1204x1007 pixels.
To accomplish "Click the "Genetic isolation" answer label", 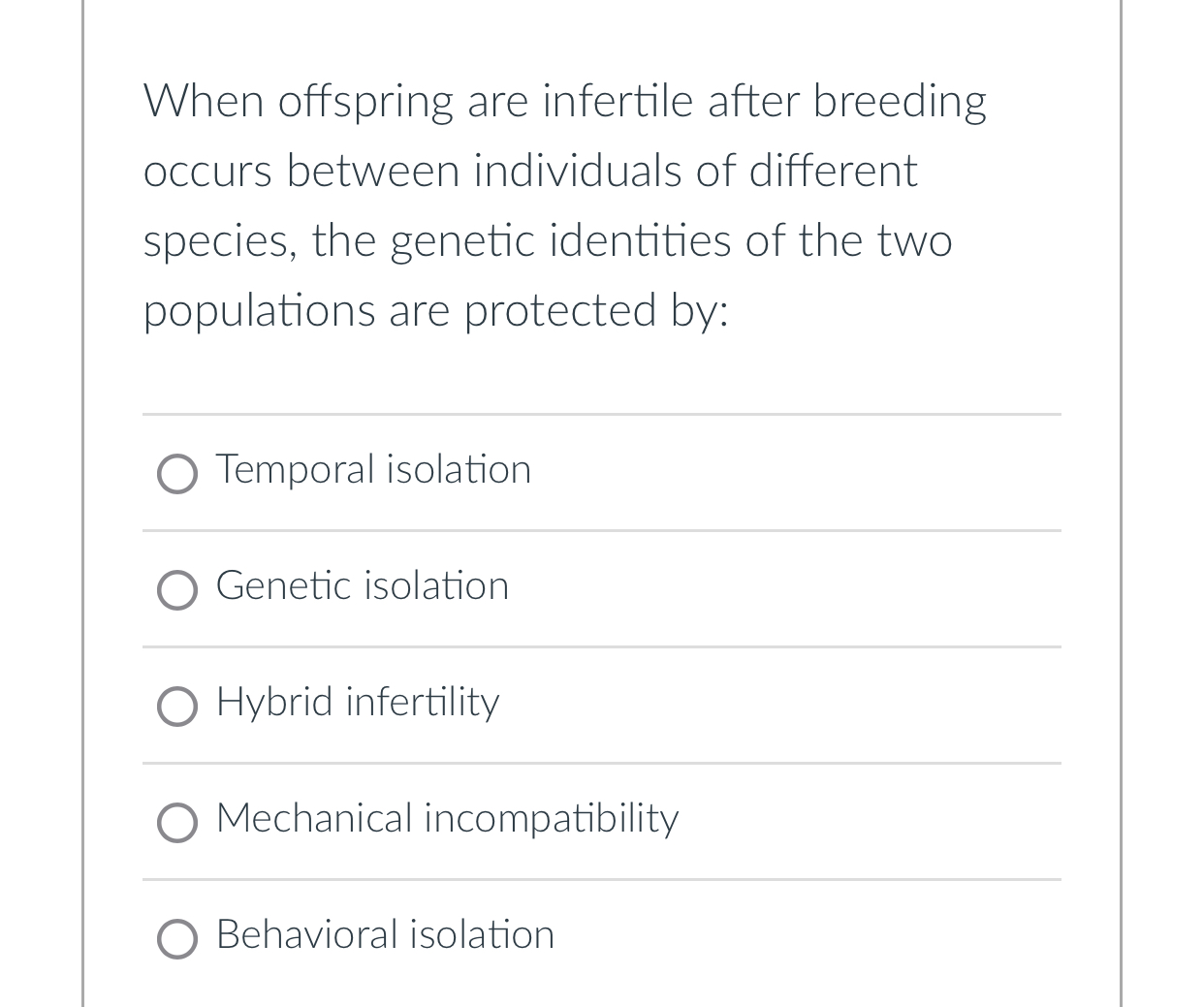I will click(x=362, y=586).
